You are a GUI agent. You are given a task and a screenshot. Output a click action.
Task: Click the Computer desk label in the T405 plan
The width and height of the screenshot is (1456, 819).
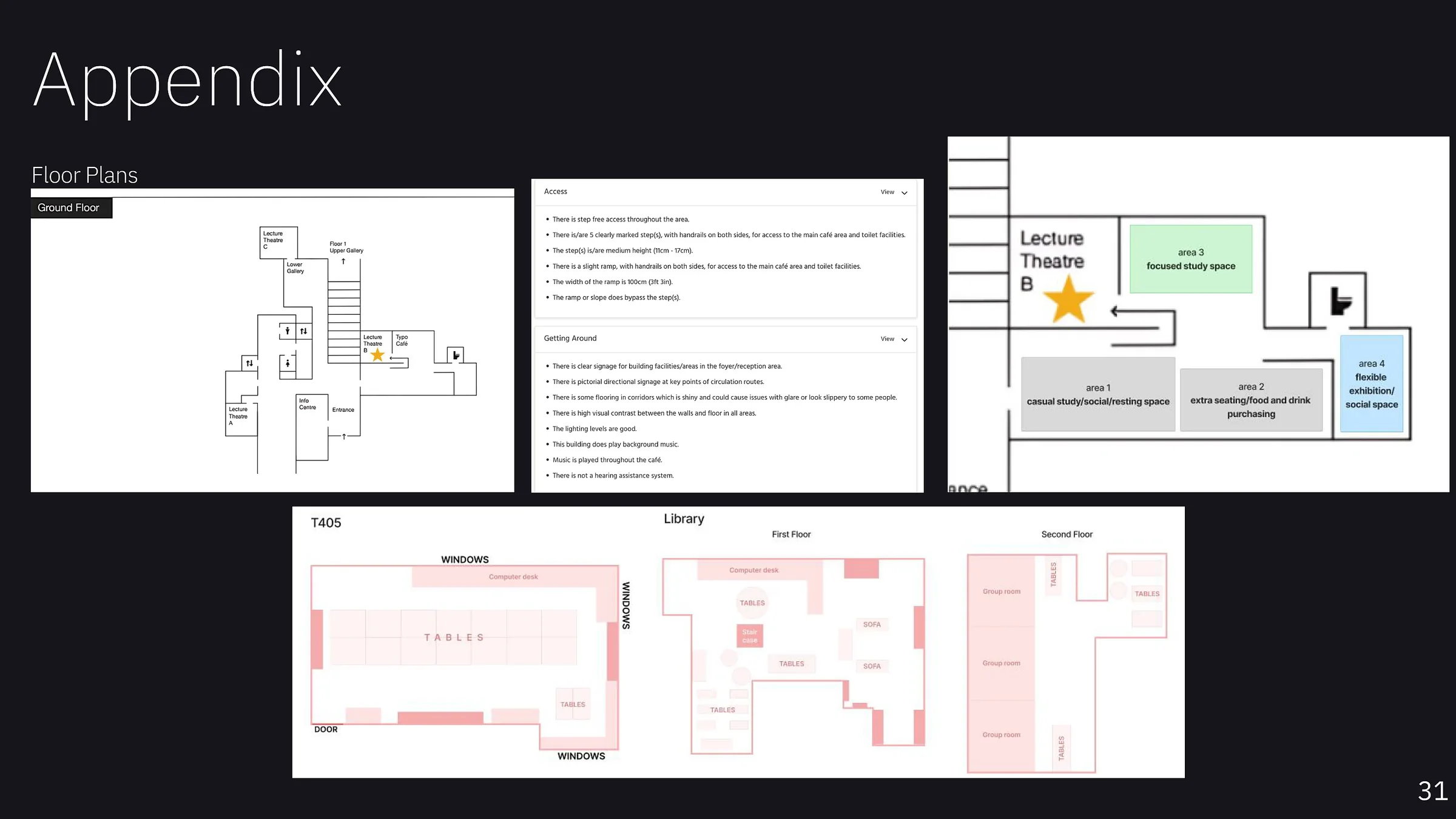coord(513,577)
